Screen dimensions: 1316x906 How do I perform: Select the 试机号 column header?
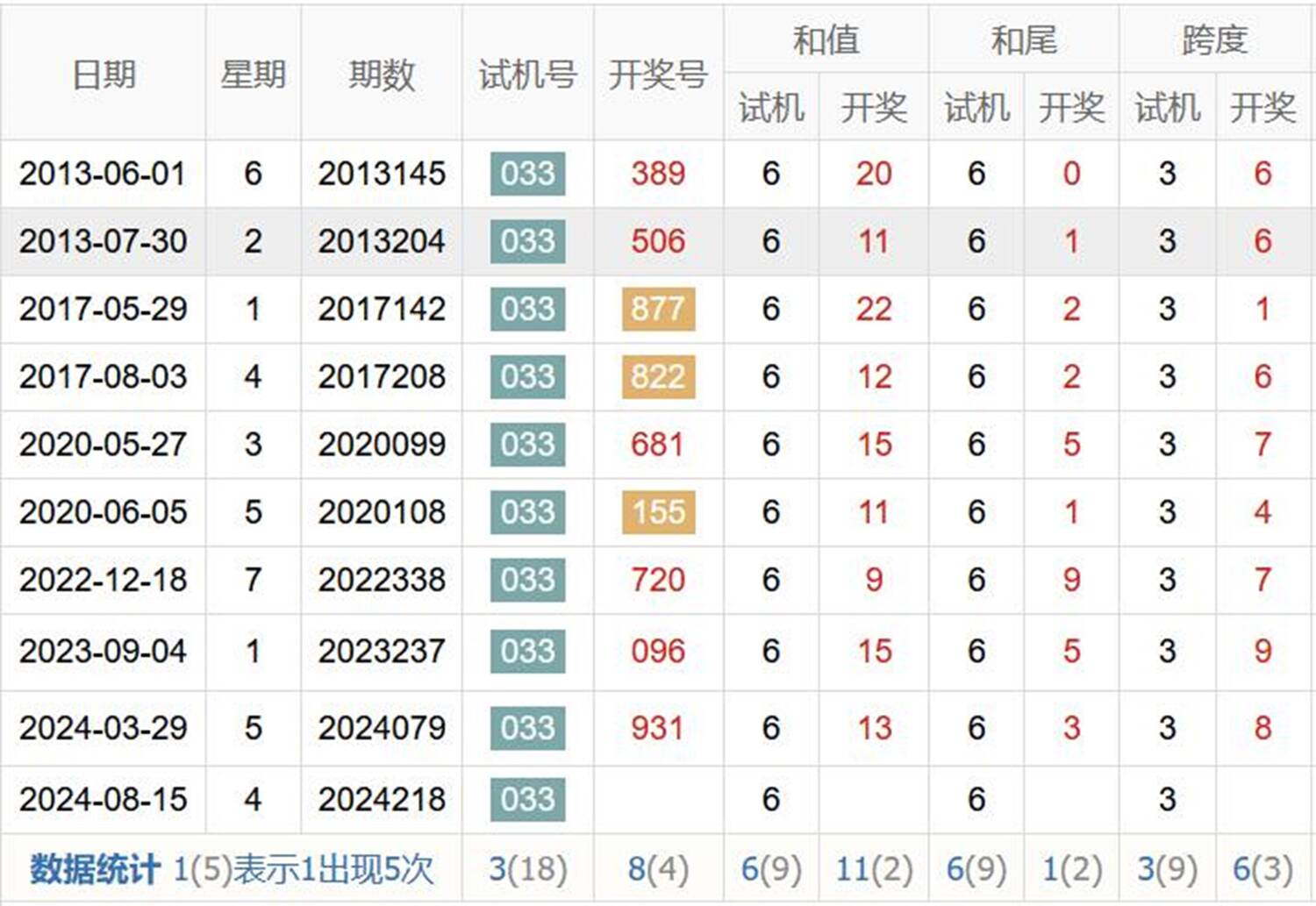point(527,75)
